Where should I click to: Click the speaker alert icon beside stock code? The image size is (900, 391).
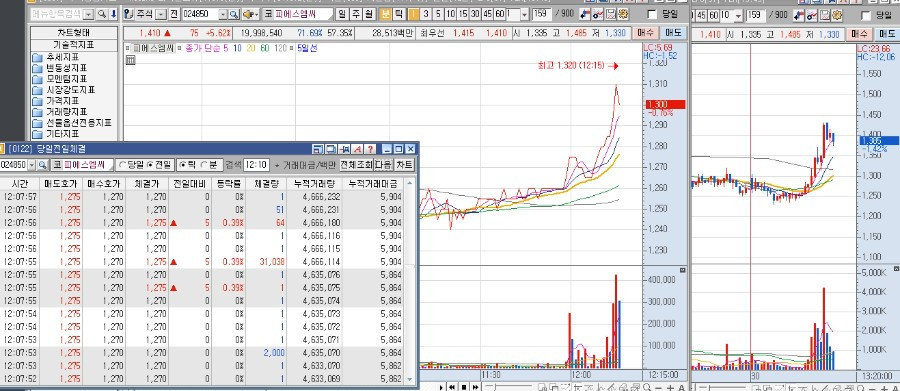[250, 14]
